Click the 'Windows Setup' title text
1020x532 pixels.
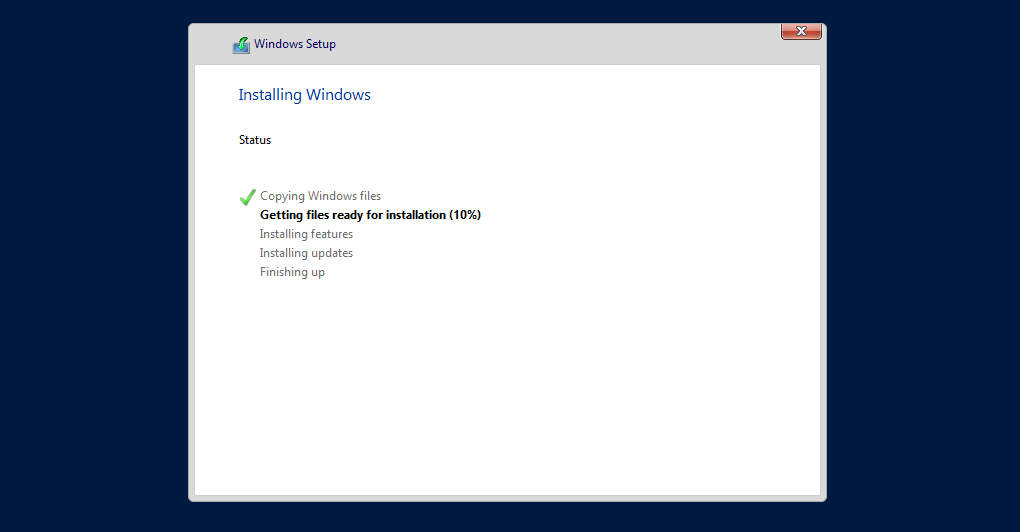[x=295, y=44]
